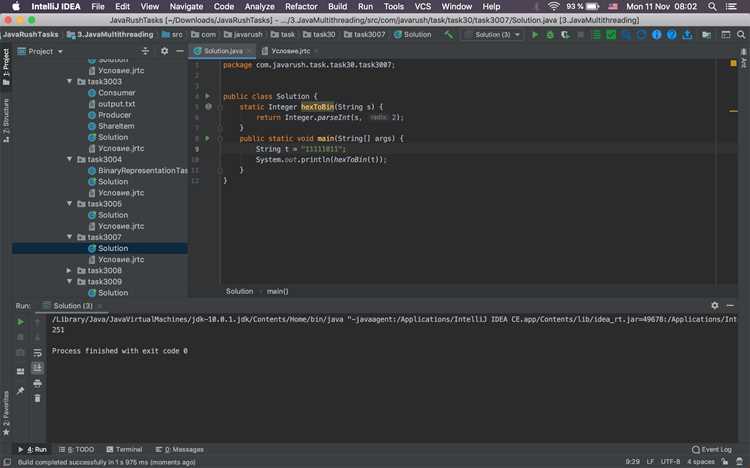Screen dimensions: 750x468
Task: Collapse the task3009 folder
Action: coord(69,281)
